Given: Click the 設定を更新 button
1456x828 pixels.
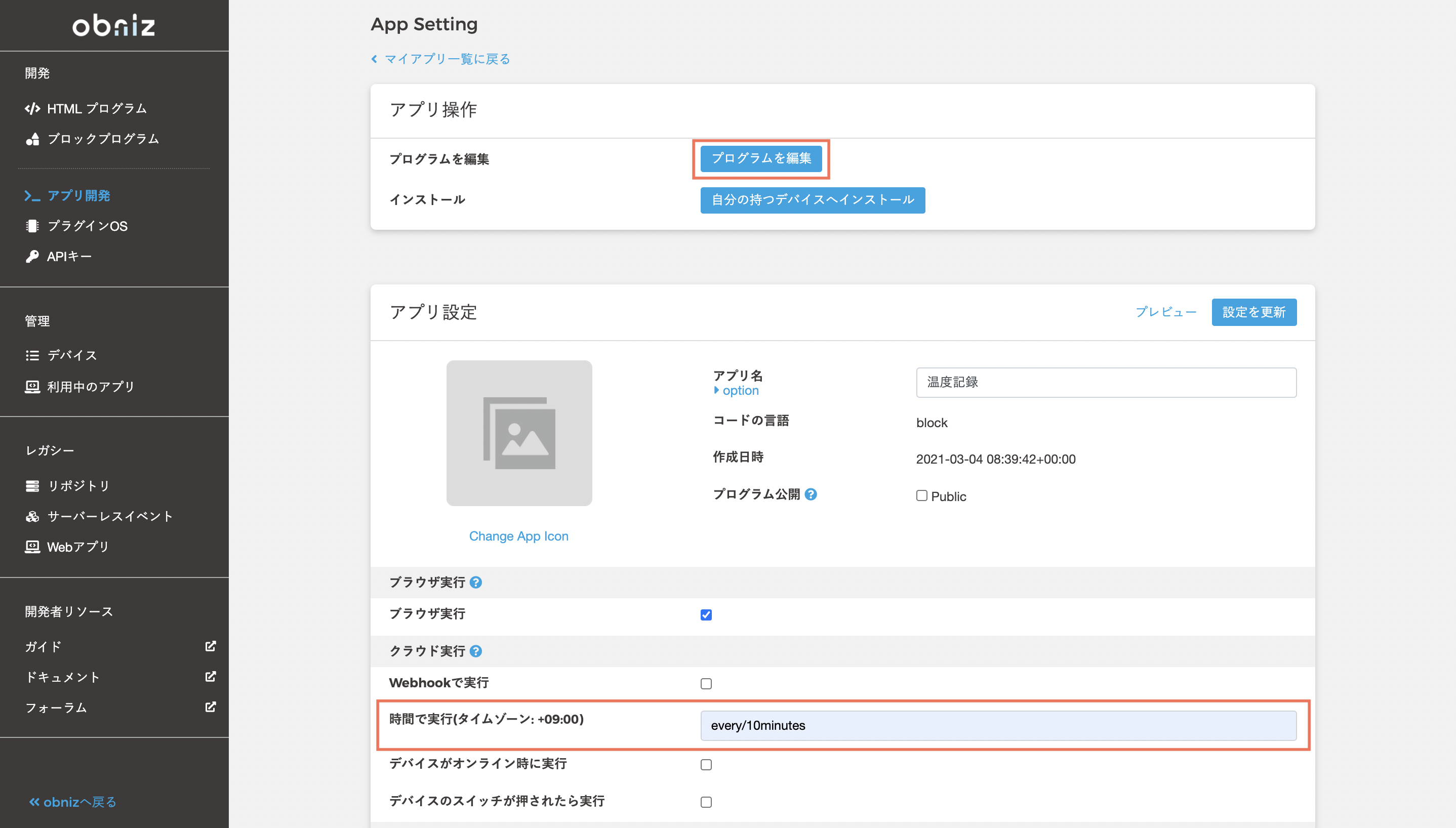Looking at the screenshot, I should coord(1253,312).
